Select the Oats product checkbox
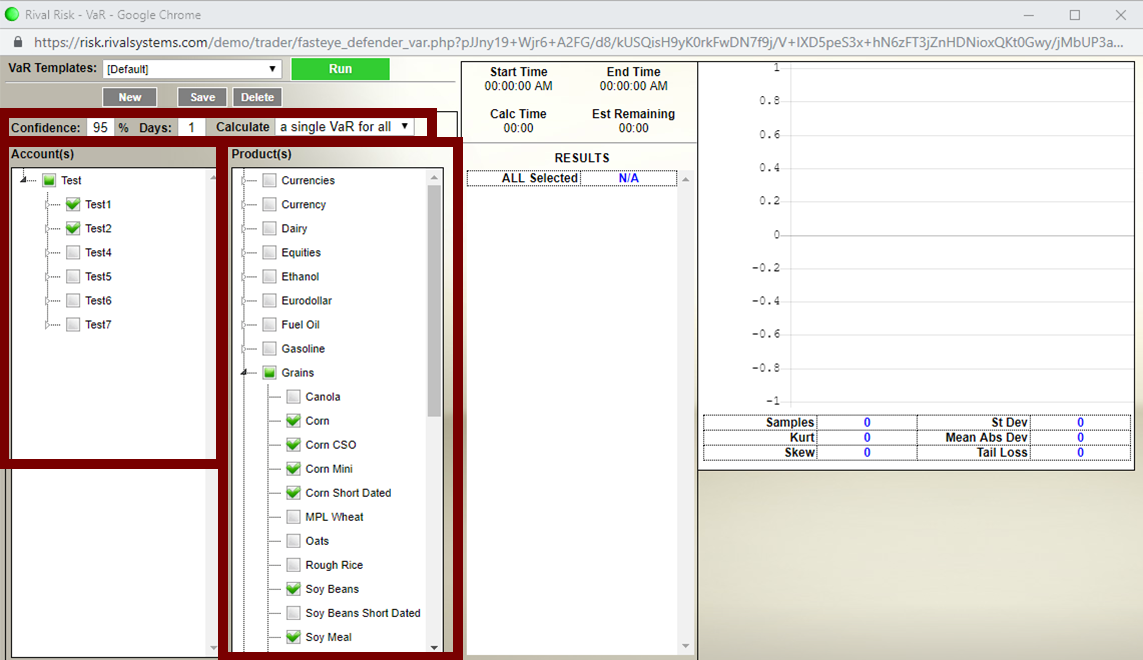The height and width of the screenshot is (660, 1143). point(293,541)
